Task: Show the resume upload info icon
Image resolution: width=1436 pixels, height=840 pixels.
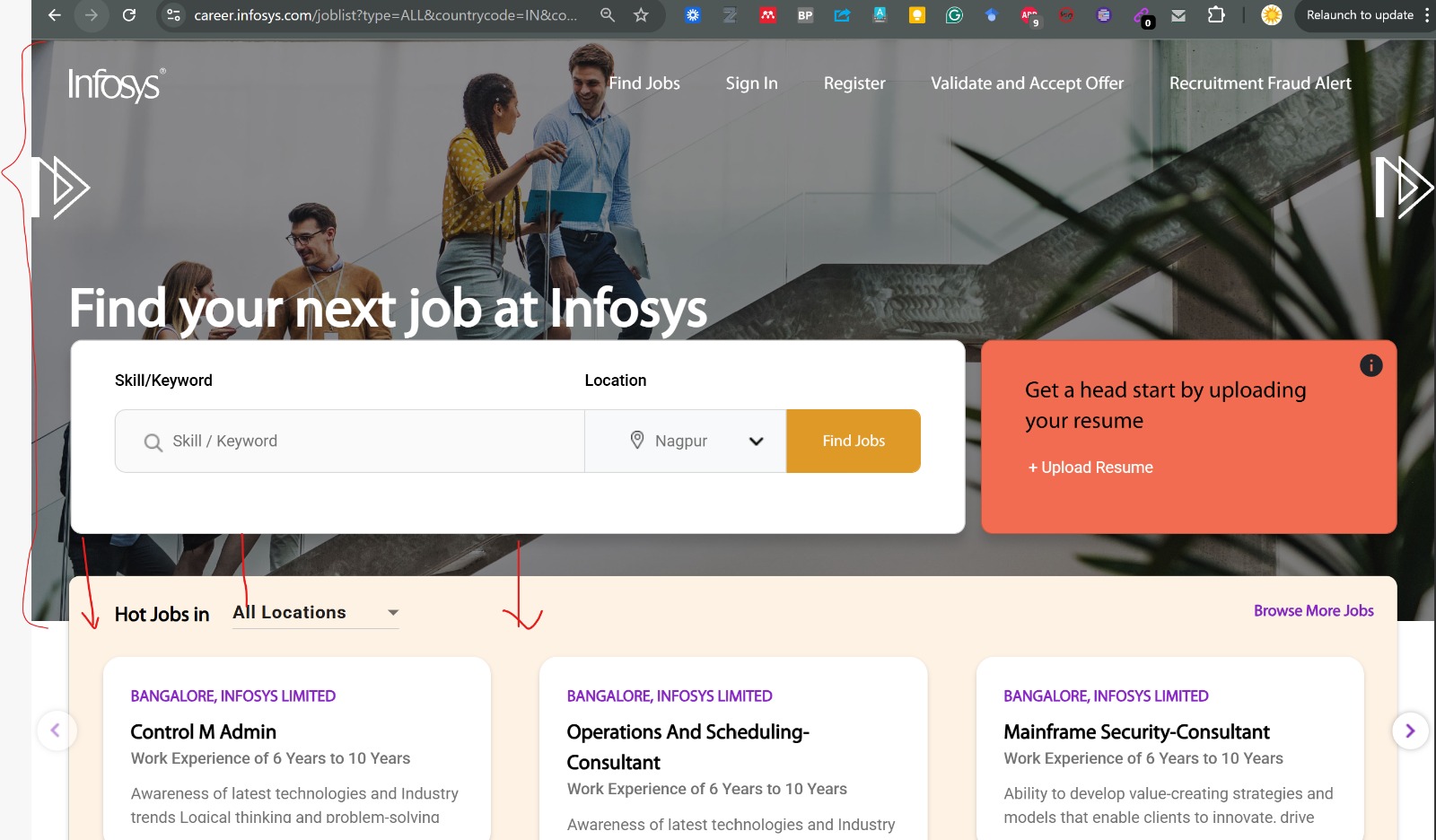Action: pyautogui.click(x=1370, y=365)
